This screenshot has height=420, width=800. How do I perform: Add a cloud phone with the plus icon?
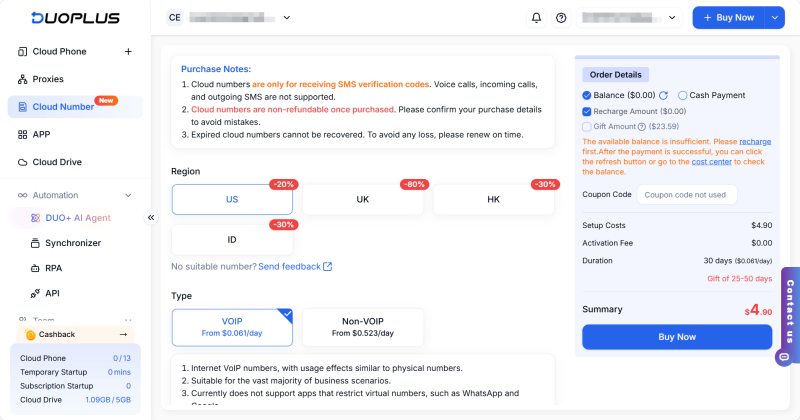tap(128, 52)
